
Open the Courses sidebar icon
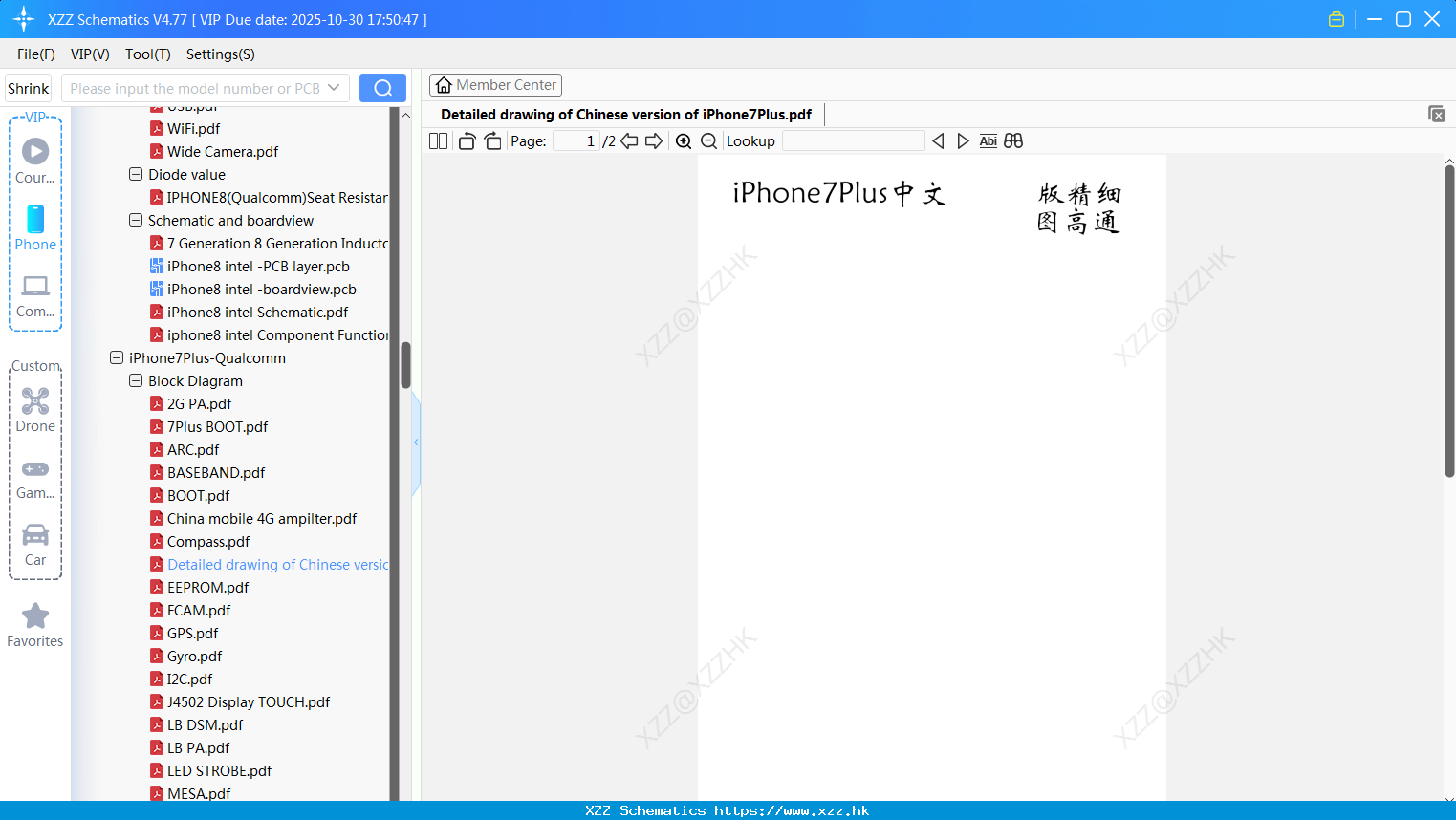click(x=35, y=161)
